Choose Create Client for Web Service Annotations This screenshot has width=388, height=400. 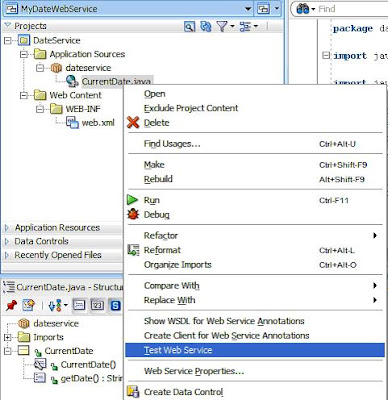pyautogui.click(x=255, y=336)
